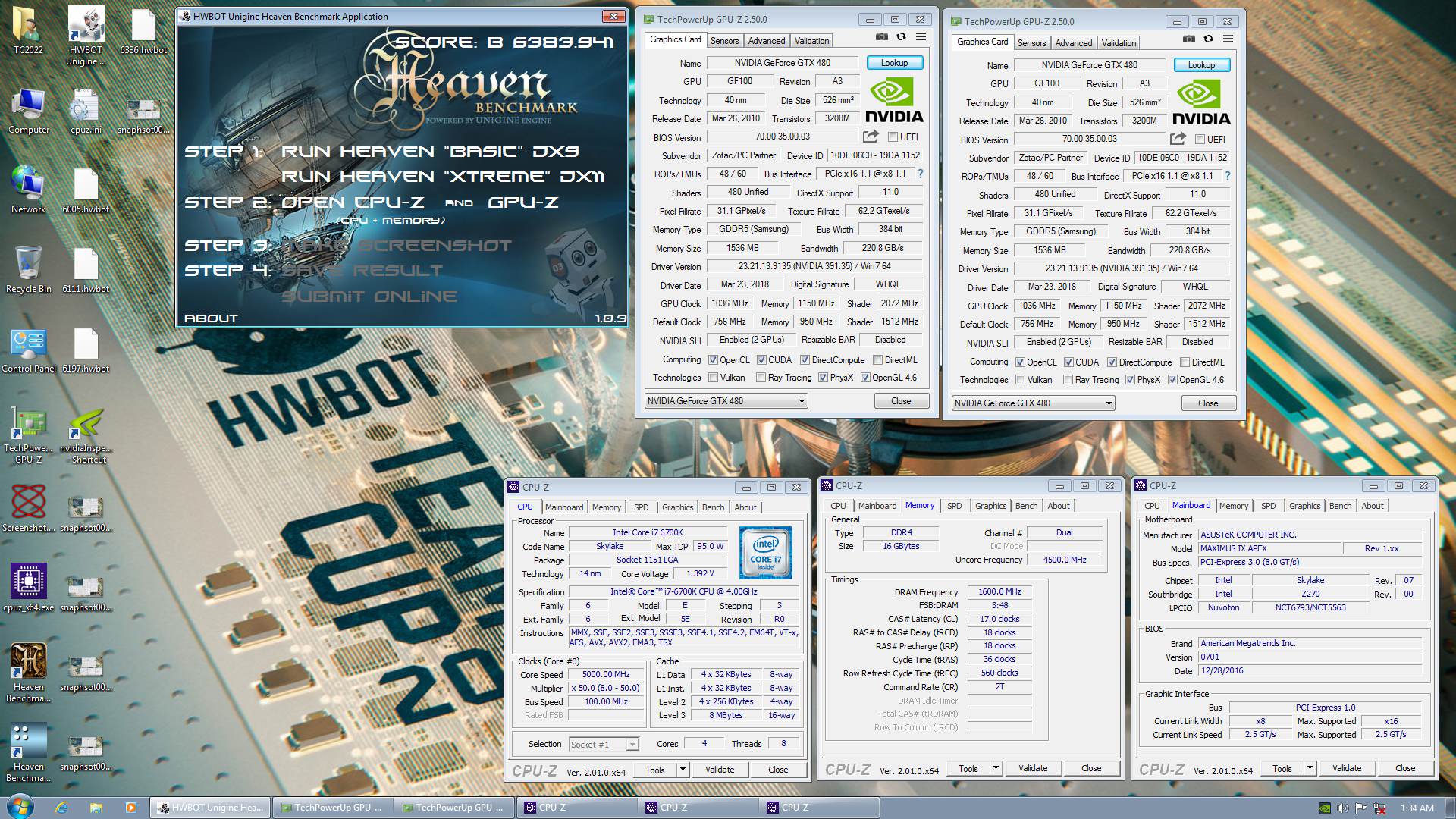Click the MAXIMUS IX APEX model value
The height and width of the screenshot is (819, 1456).
pyautogui.click(x=1269, y=548)
